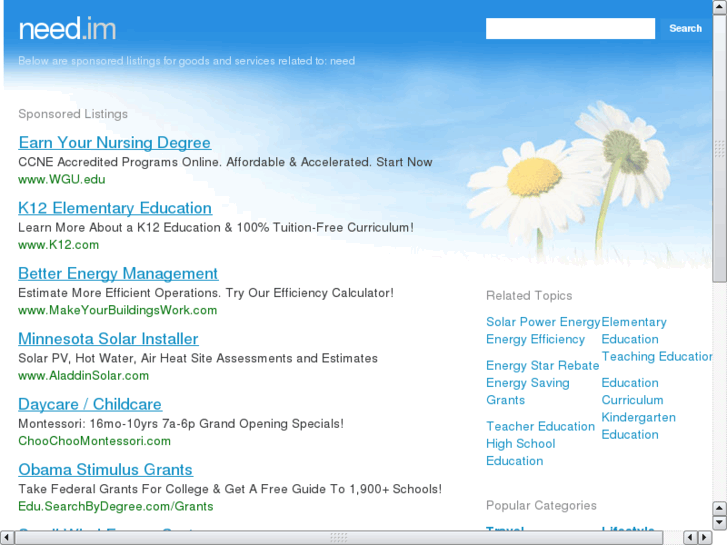Select Solar Power Energy topic

543,322
